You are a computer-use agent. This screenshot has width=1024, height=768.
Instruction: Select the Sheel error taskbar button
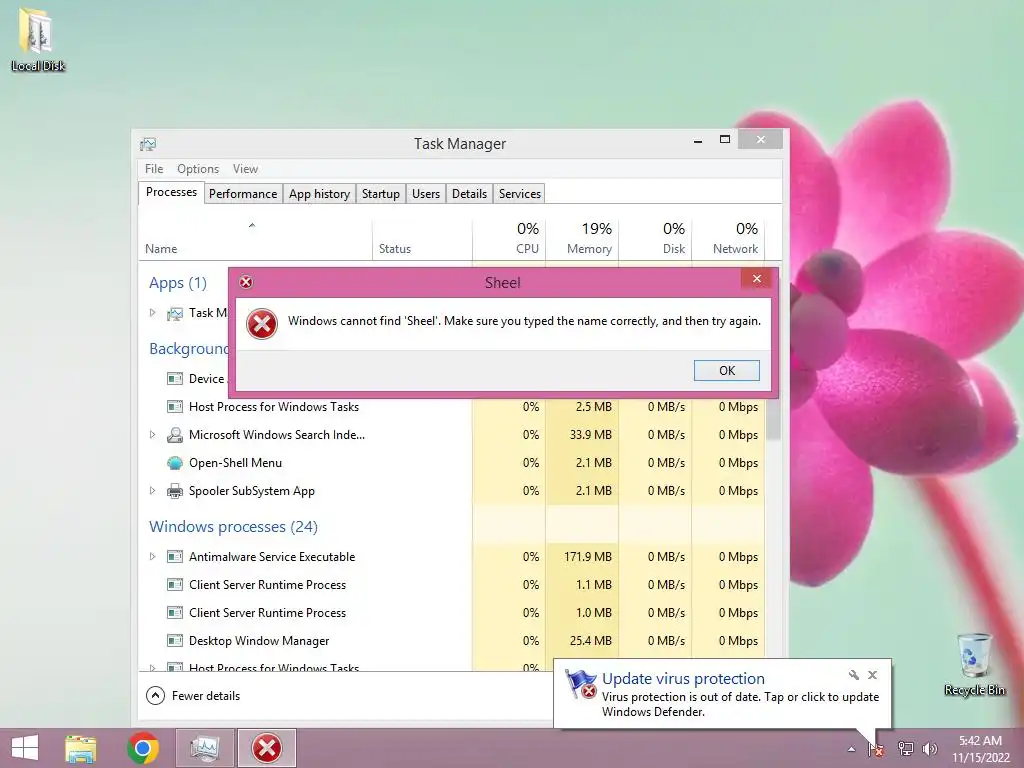pyautogui.click(x=266, y=748)
